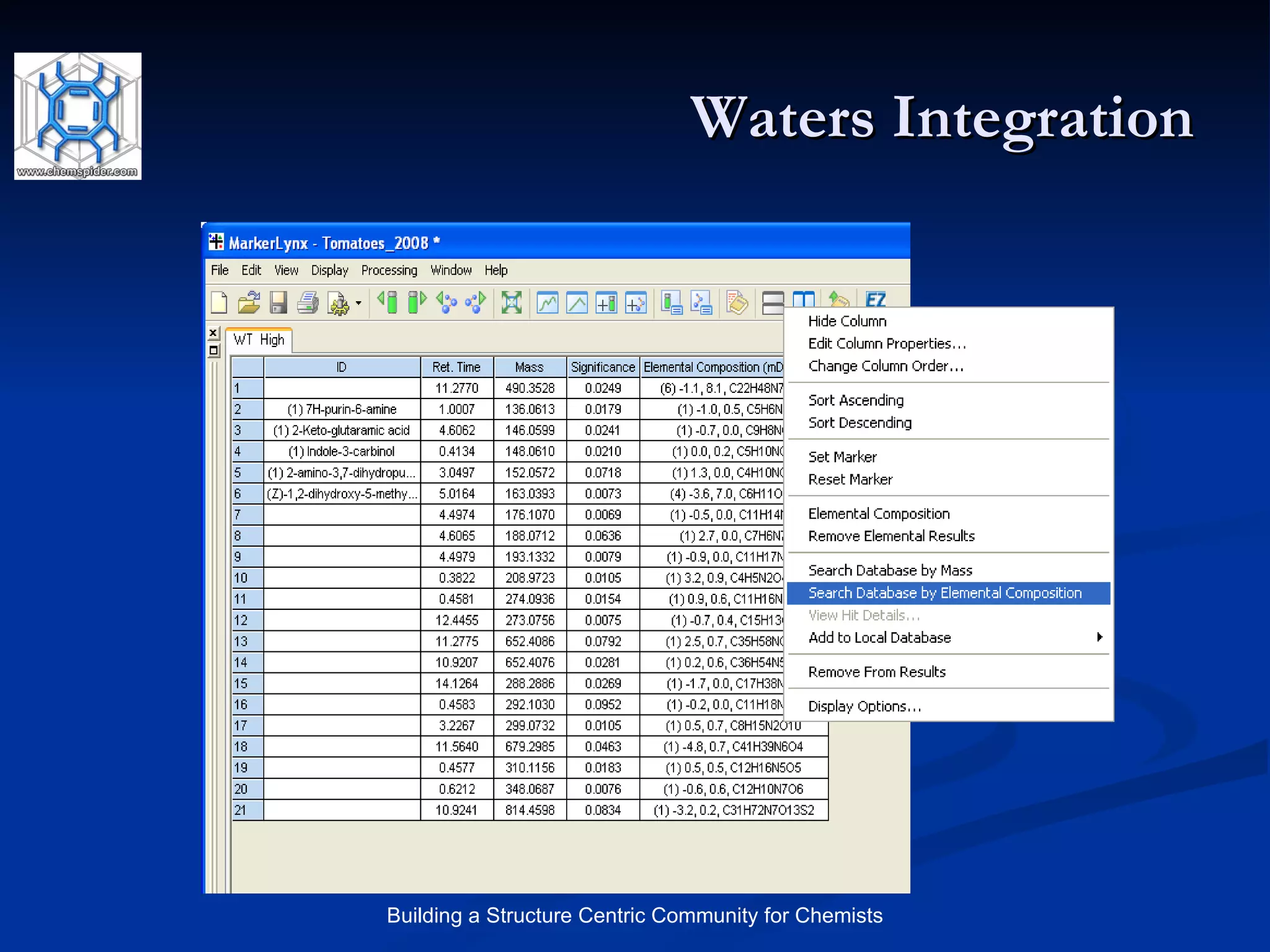Open the dropdown arrow beside the gear icon
The image size is (1270, 952).
pyautogui.click(x=358, y=304)
